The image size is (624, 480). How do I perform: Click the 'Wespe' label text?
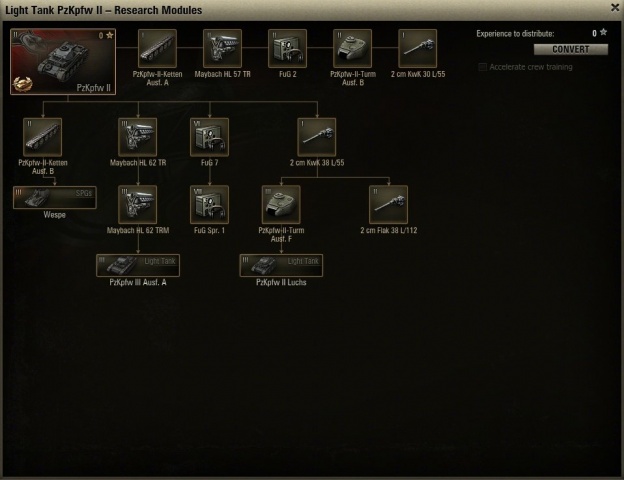(55, 215)
